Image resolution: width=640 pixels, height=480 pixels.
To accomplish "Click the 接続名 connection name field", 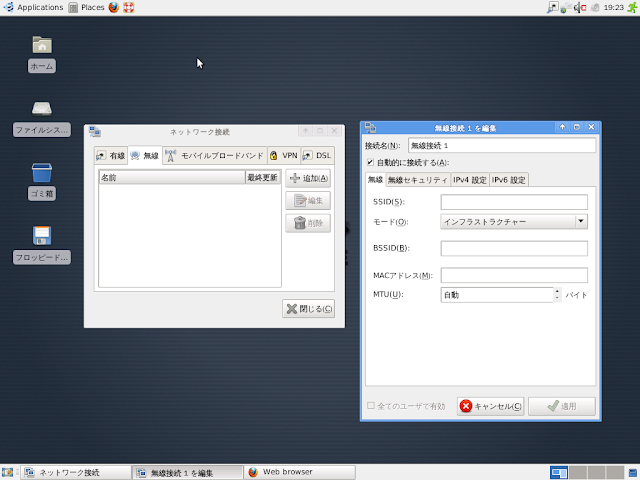I will 502,145.
